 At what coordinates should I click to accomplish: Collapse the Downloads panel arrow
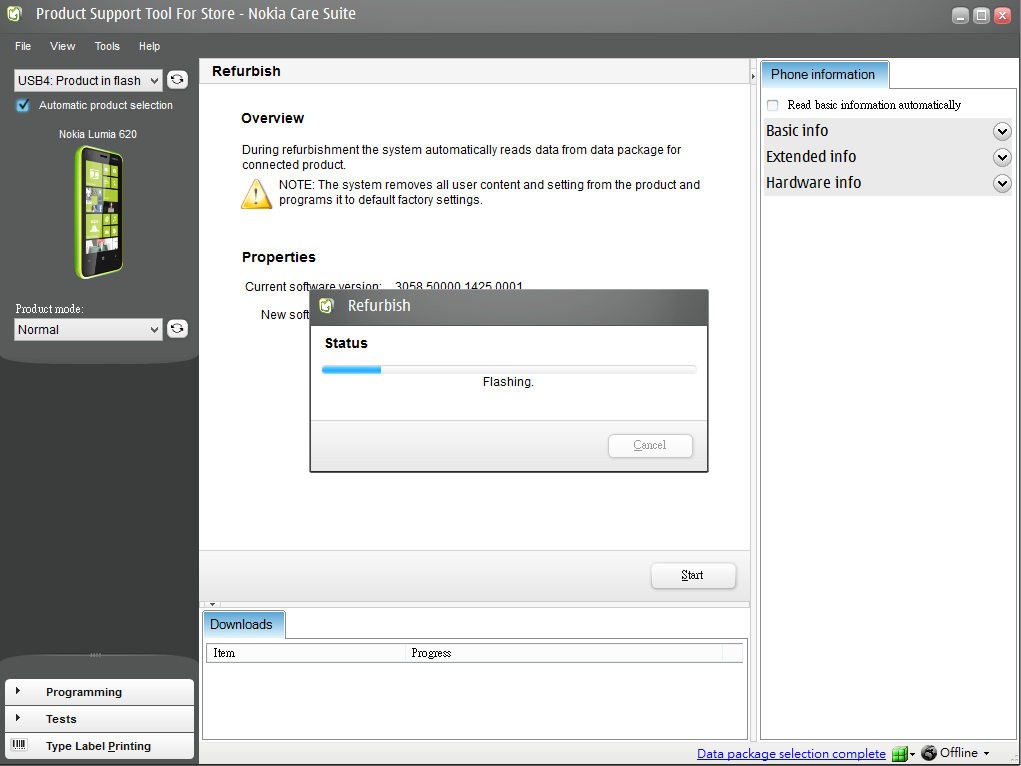pos(212,604)
